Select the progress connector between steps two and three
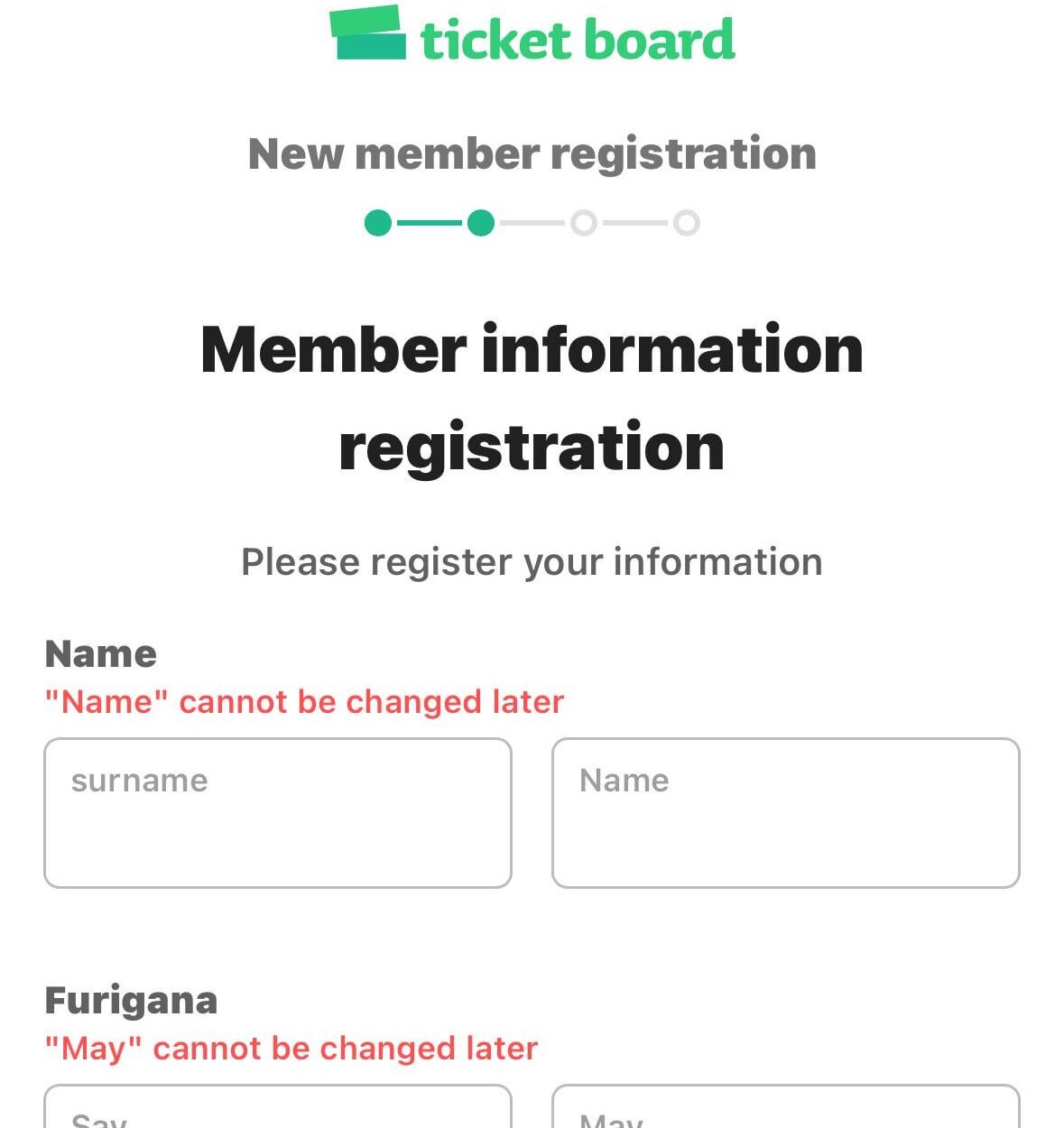This screenshot has width=1064, height=1128. point(532,222)
